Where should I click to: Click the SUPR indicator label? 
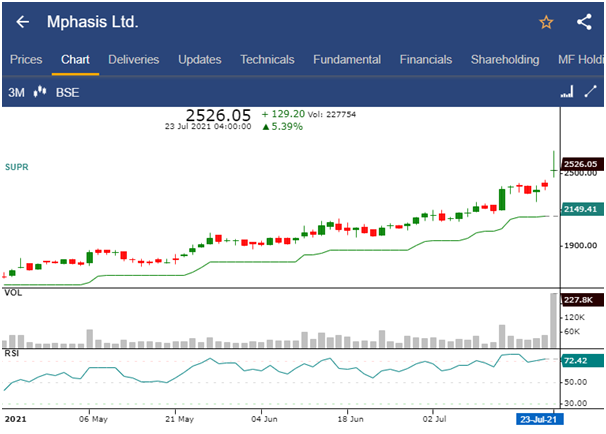pos(17,167)
